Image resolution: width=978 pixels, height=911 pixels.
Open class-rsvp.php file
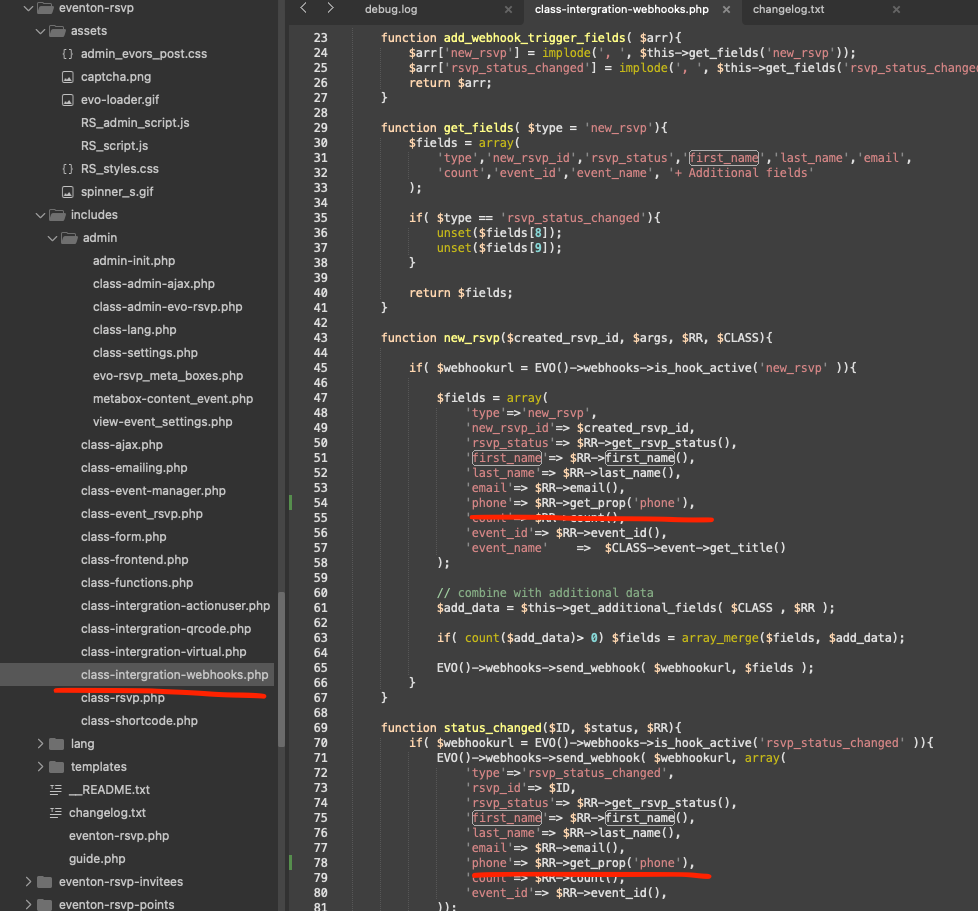point(122,698)
